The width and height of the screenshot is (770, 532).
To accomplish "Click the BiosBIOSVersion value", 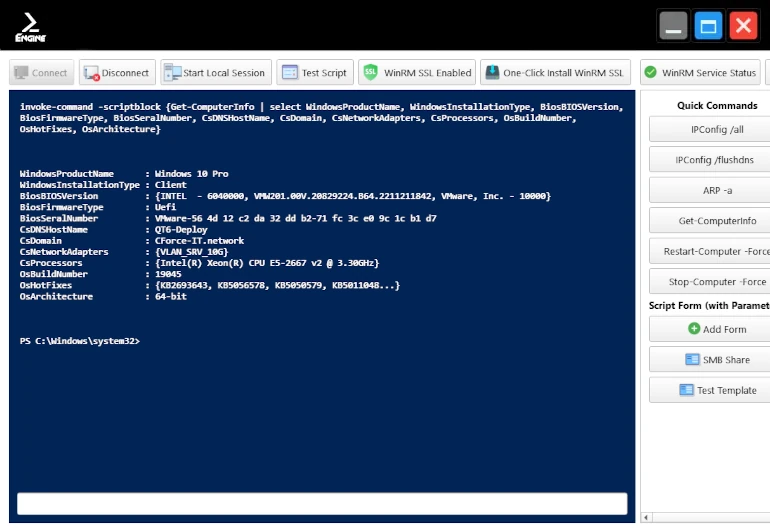I will point(353,196).
